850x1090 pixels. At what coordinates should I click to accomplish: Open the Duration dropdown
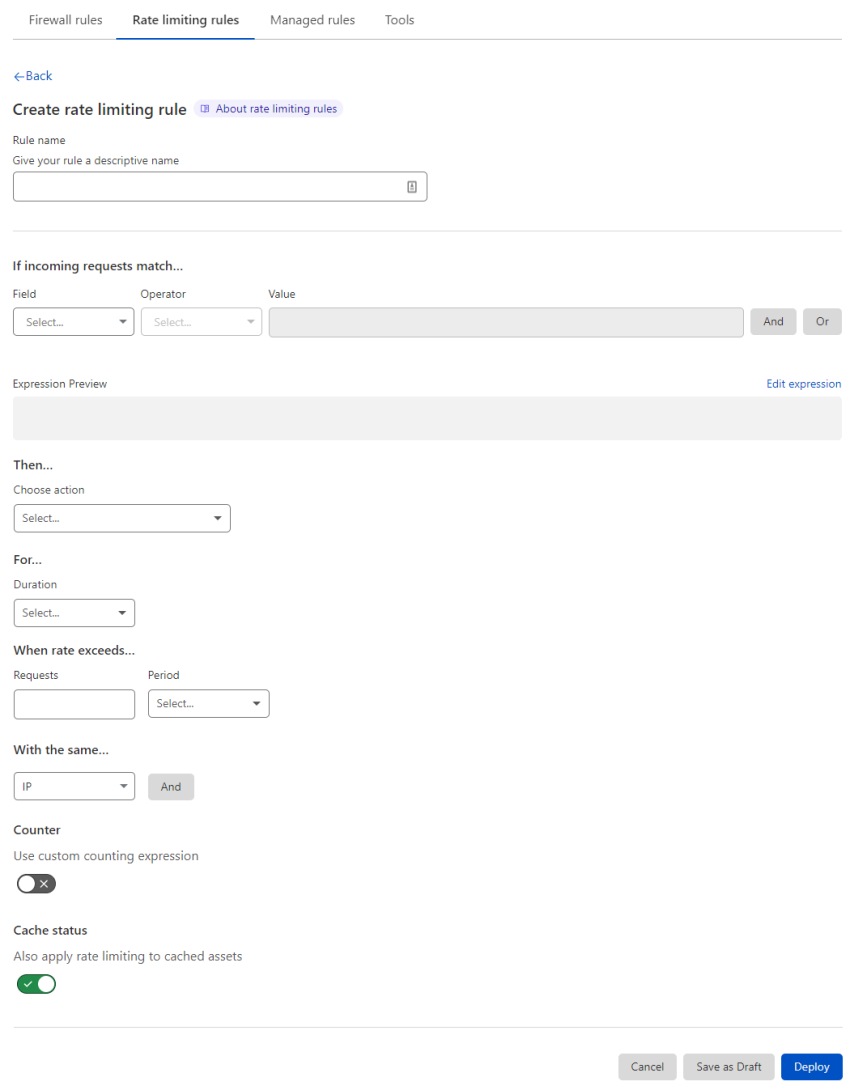tap(74, 612)
